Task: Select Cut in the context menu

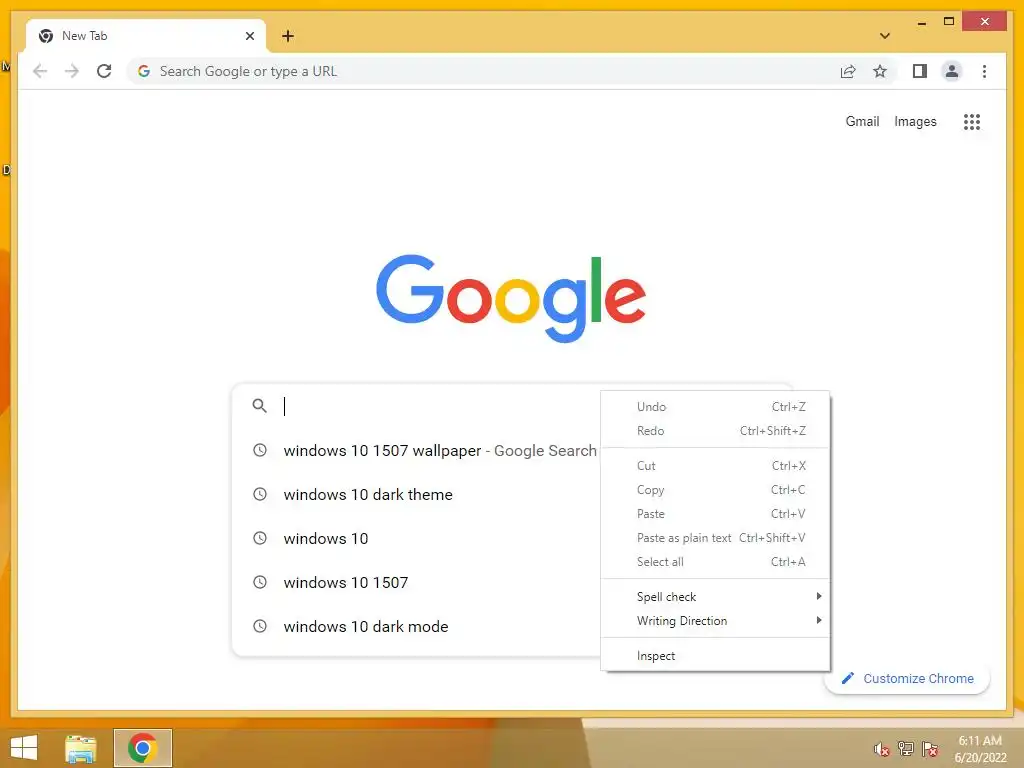Action: 715,466
